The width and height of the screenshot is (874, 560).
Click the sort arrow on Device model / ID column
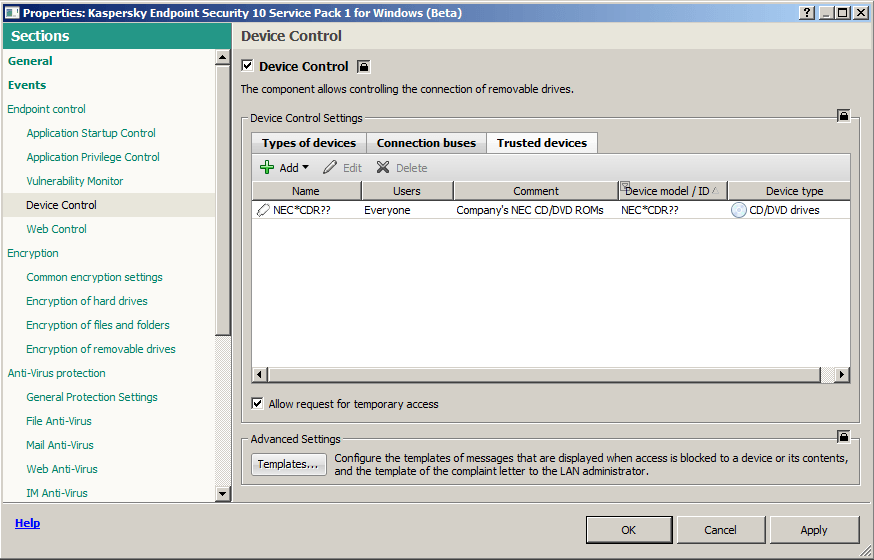tap(715, 191)
